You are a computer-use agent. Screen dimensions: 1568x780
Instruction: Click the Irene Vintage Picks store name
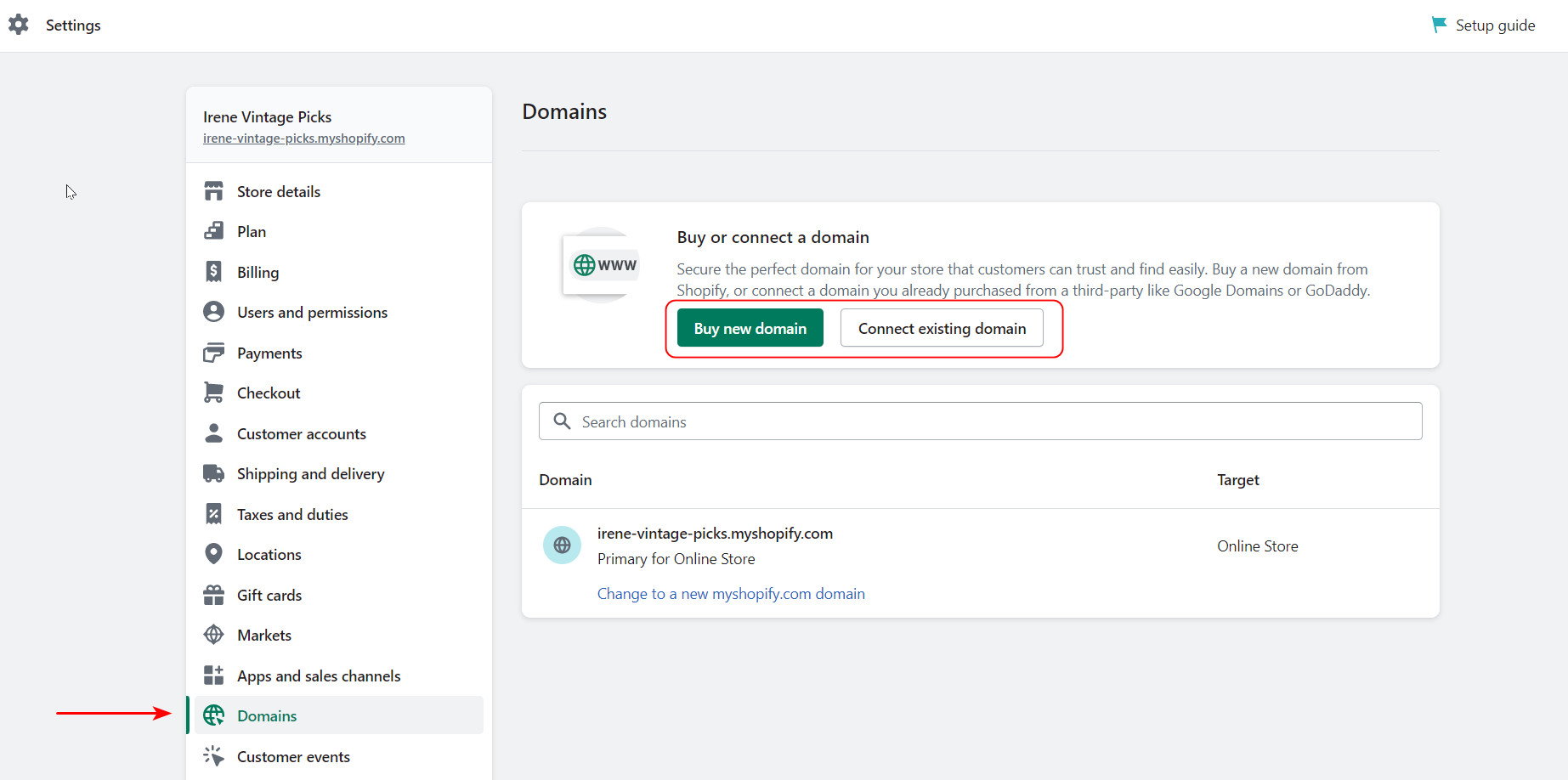pyautogui.click(x=268, y=116)
